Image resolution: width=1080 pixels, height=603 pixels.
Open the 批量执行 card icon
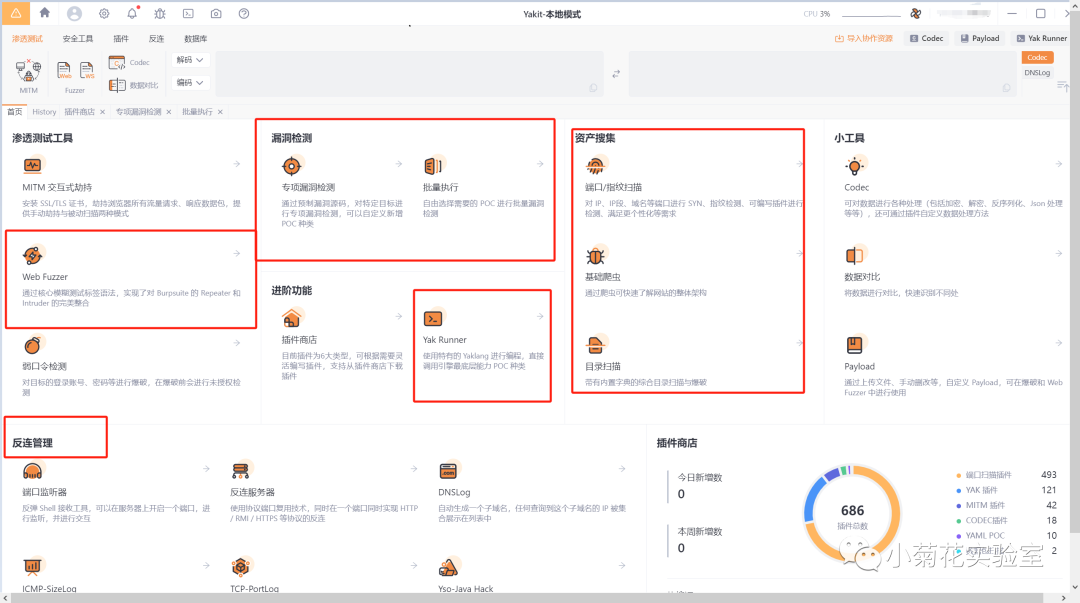pos(433,165)
